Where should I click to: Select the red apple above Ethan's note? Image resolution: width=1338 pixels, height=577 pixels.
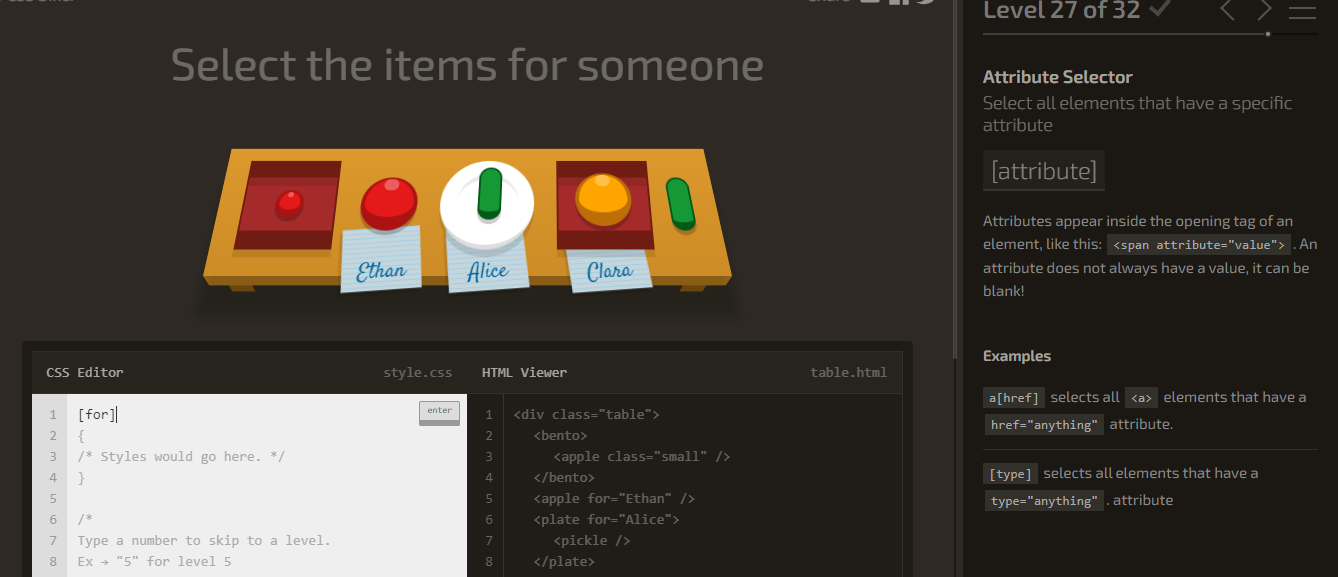[x=389, y=203]
